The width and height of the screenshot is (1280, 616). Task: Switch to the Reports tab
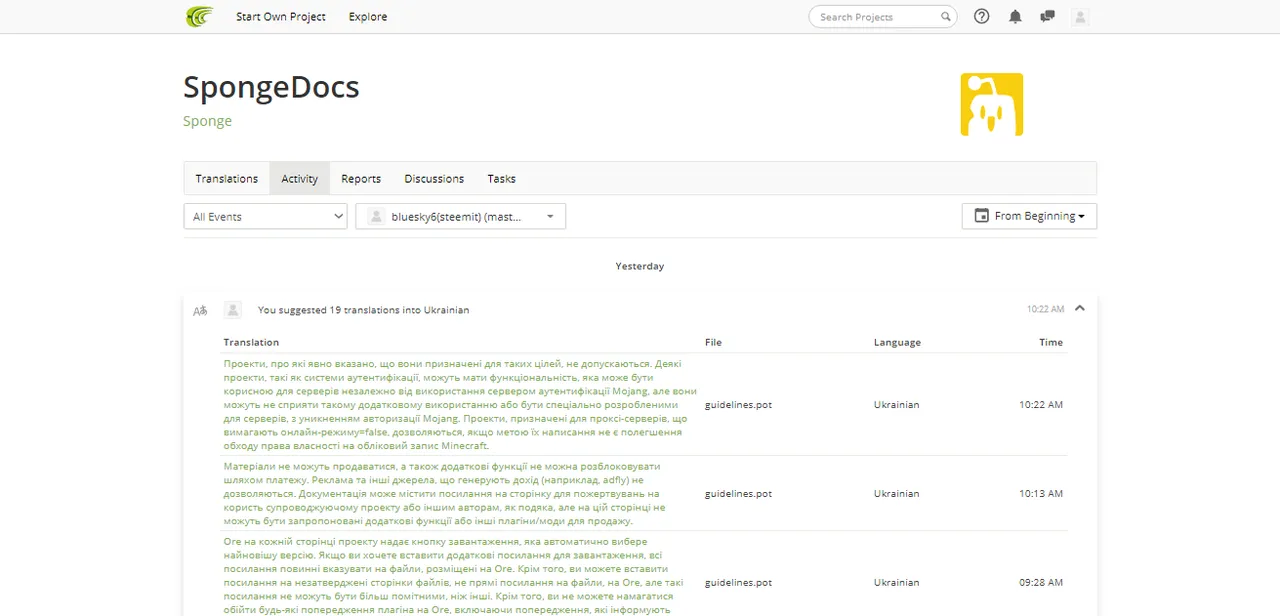[361, 178]
